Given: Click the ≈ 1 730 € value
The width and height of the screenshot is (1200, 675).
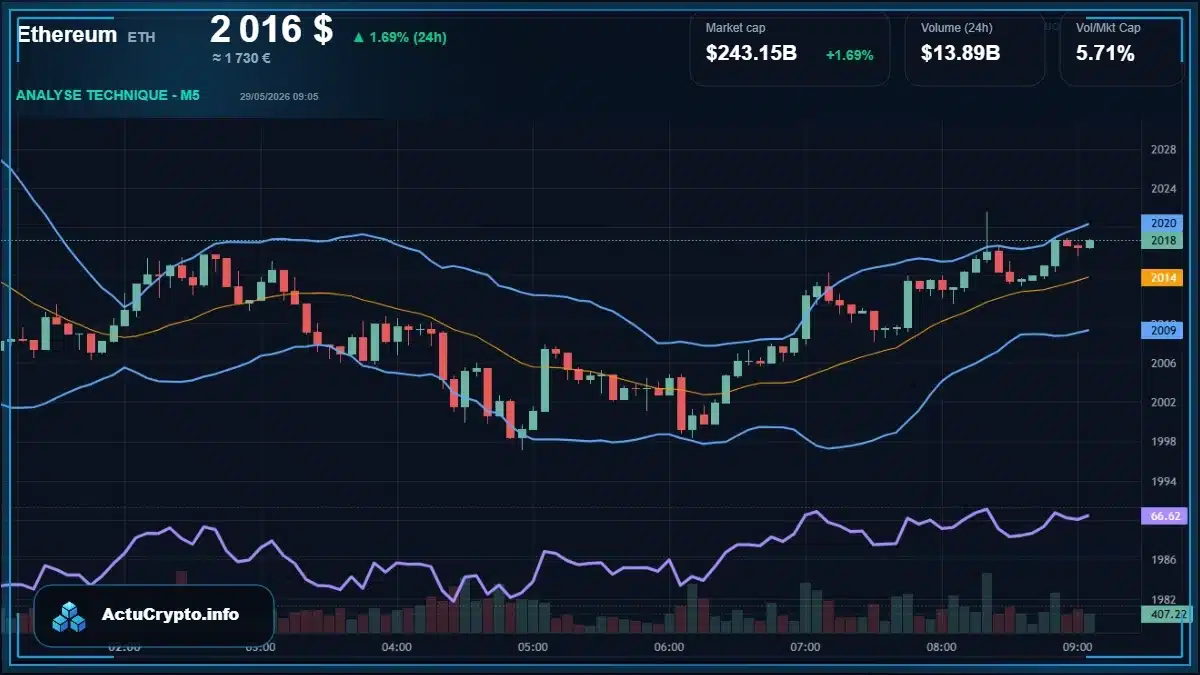Looking at the screenshot, I should pos(241,58).
